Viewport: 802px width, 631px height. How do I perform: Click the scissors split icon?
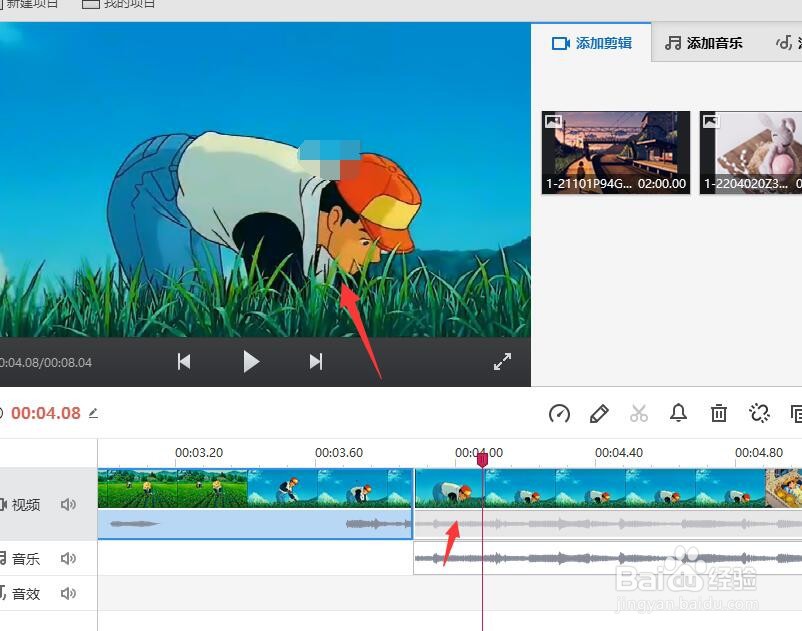(639, 413)
